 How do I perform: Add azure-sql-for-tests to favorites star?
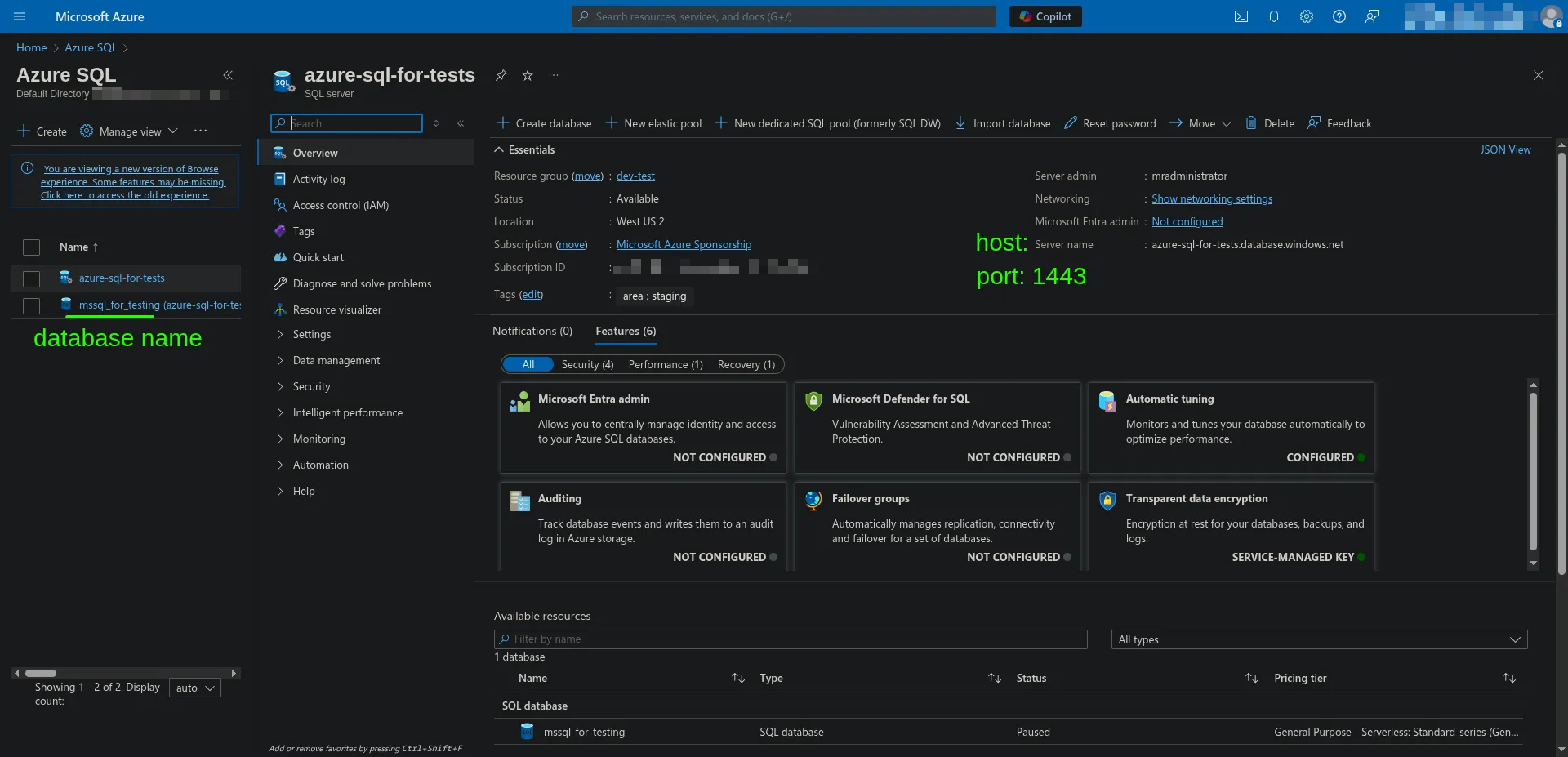point(528,75)
